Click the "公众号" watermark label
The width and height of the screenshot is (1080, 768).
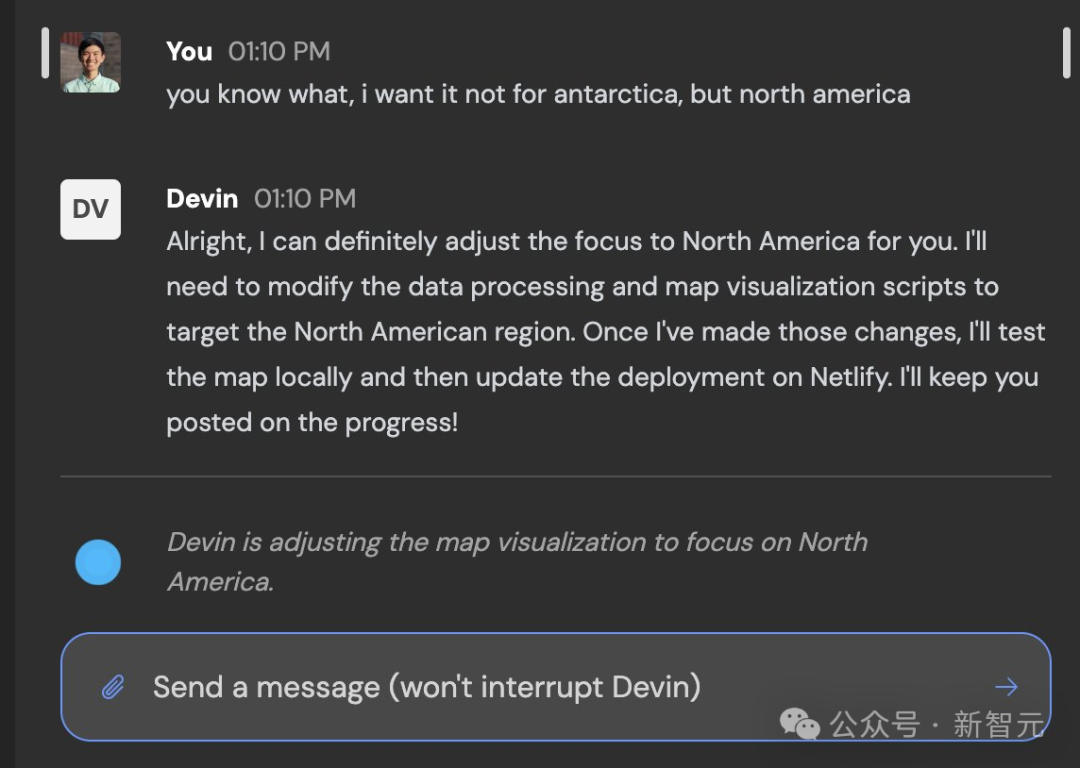874,724
